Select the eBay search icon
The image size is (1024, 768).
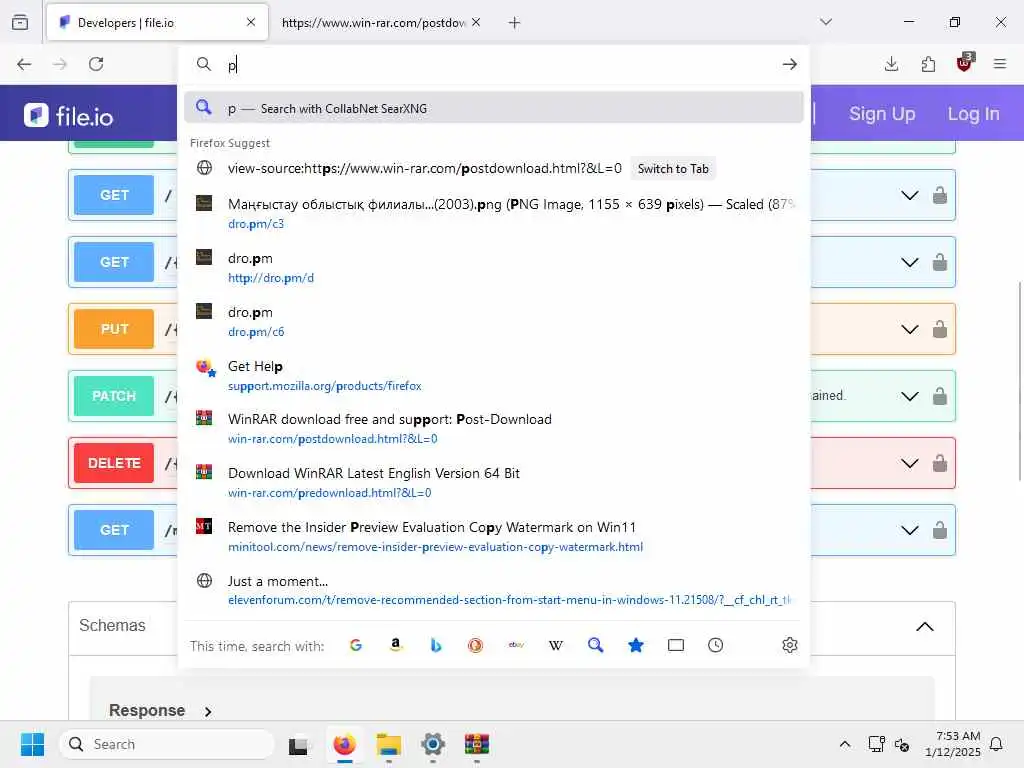tap(516, 645)
